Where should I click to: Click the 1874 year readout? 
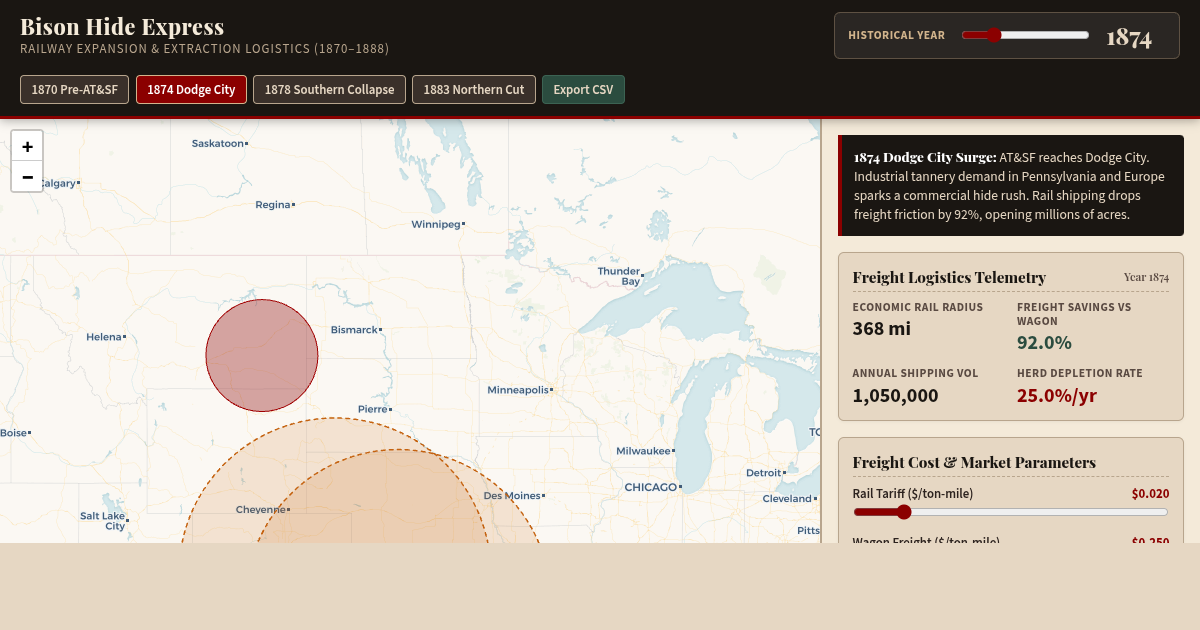1129,37
